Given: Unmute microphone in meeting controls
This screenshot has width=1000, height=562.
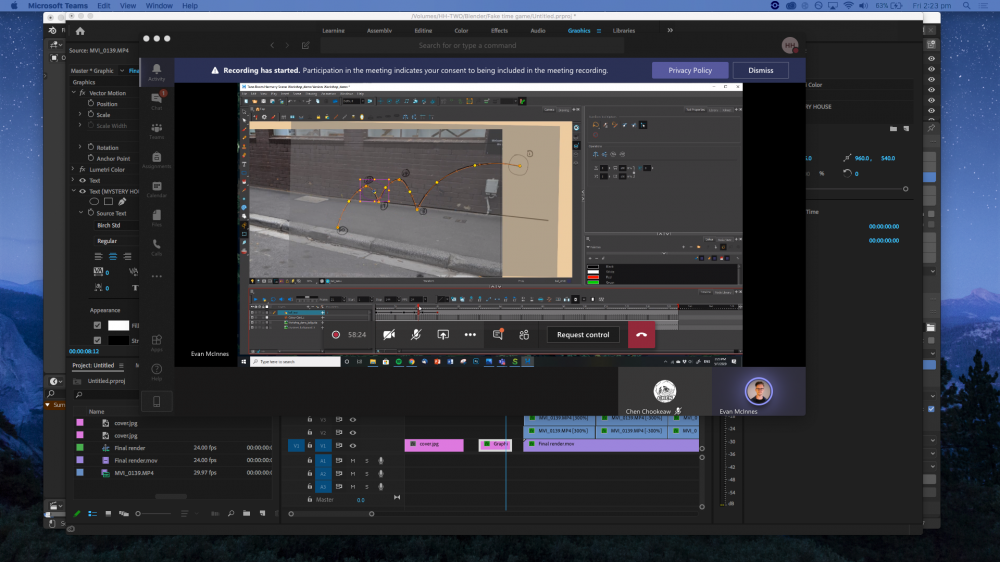Looking at the screenshot, I should pos(416,335).
